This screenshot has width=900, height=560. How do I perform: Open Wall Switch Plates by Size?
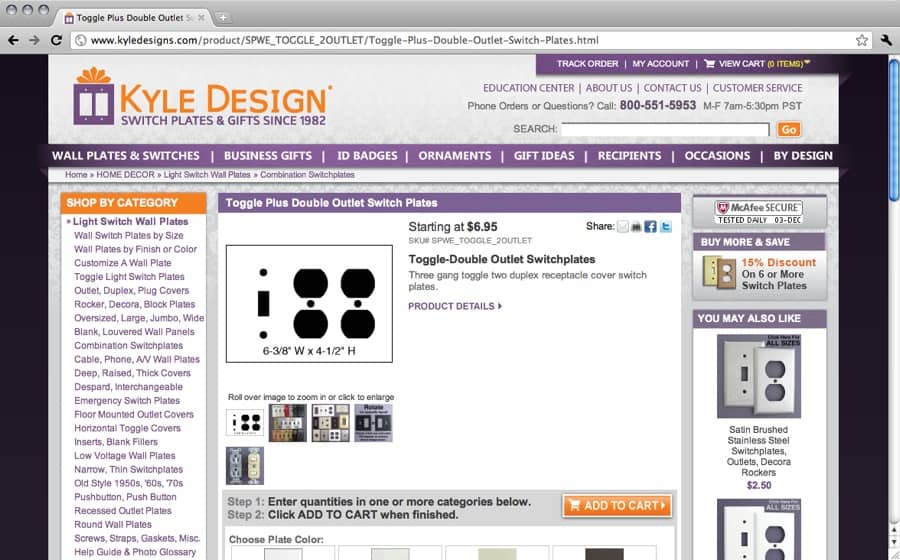point(129,235)
